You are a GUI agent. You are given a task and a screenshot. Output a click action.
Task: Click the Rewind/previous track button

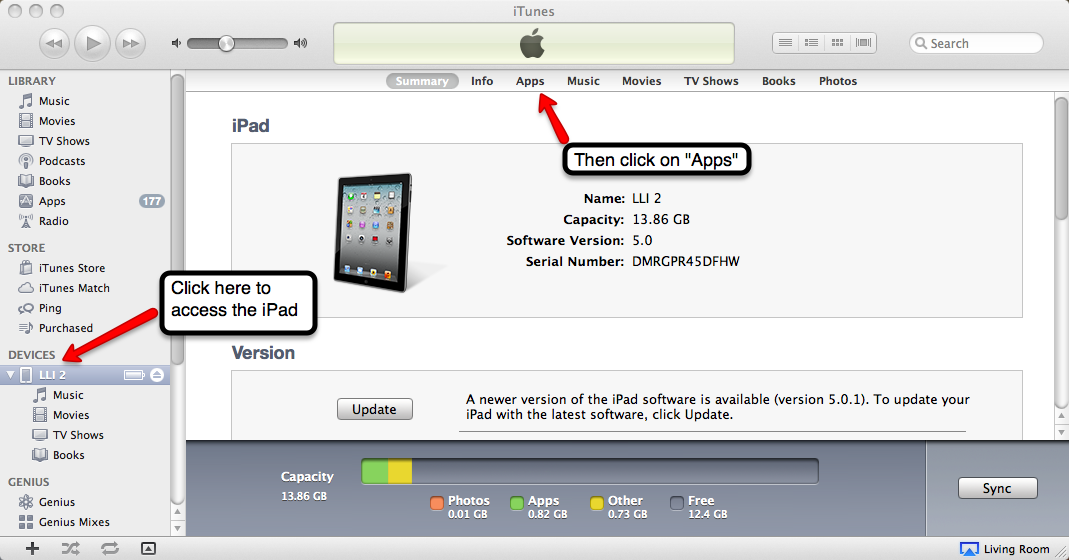coord(55,43)
